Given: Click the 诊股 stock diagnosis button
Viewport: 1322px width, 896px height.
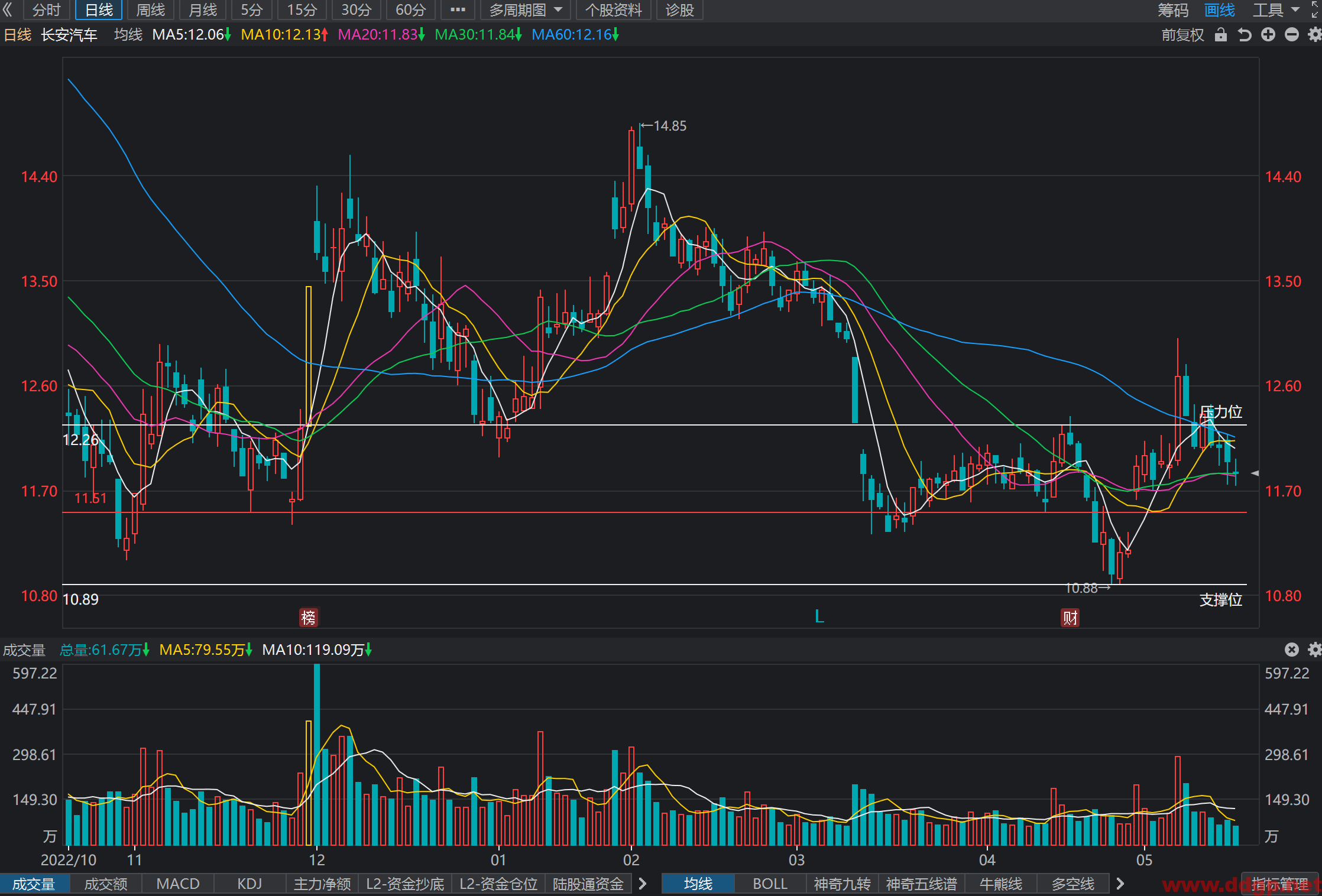Looking at the screenshot, I should 679,10.
